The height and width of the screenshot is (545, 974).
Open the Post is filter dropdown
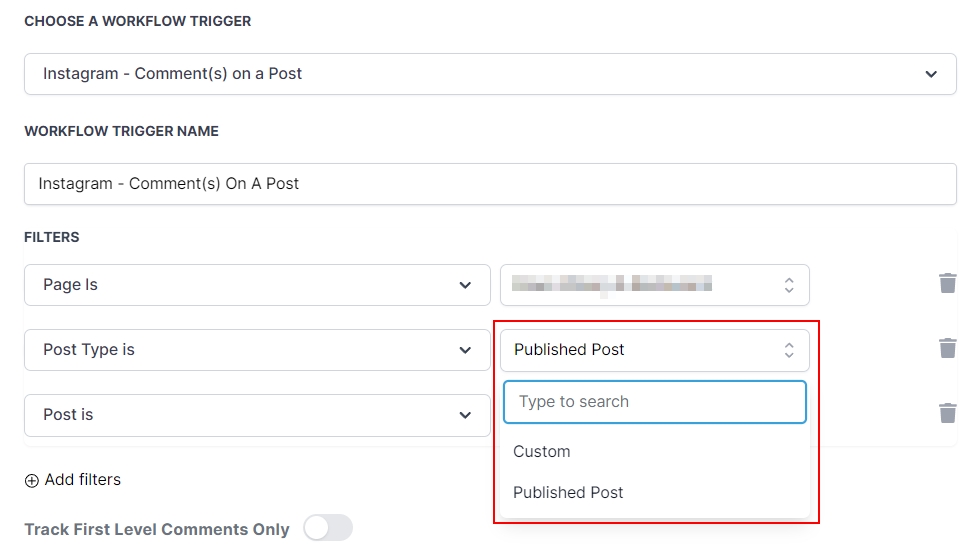[257, 415]
